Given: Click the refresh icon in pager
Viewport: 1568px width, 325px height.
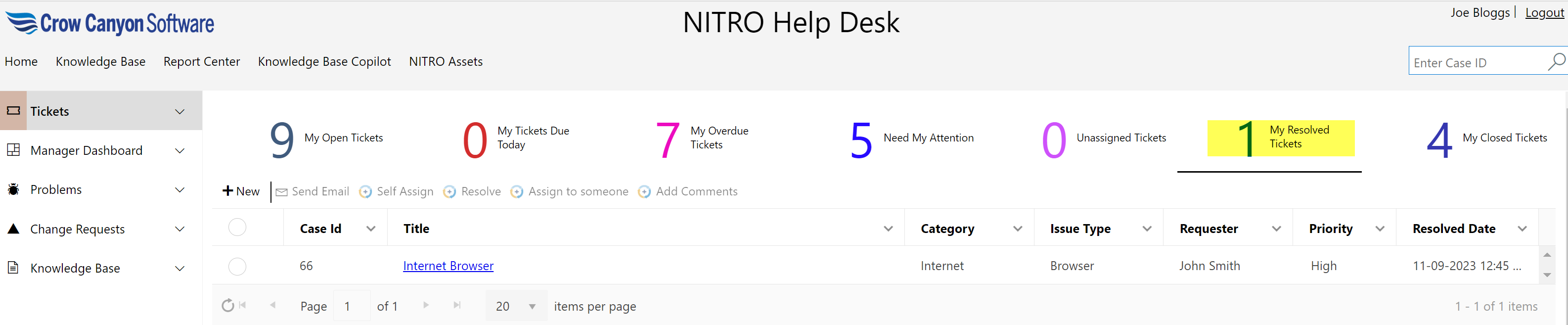Looking at the screenshot, I should coord(227,306).
